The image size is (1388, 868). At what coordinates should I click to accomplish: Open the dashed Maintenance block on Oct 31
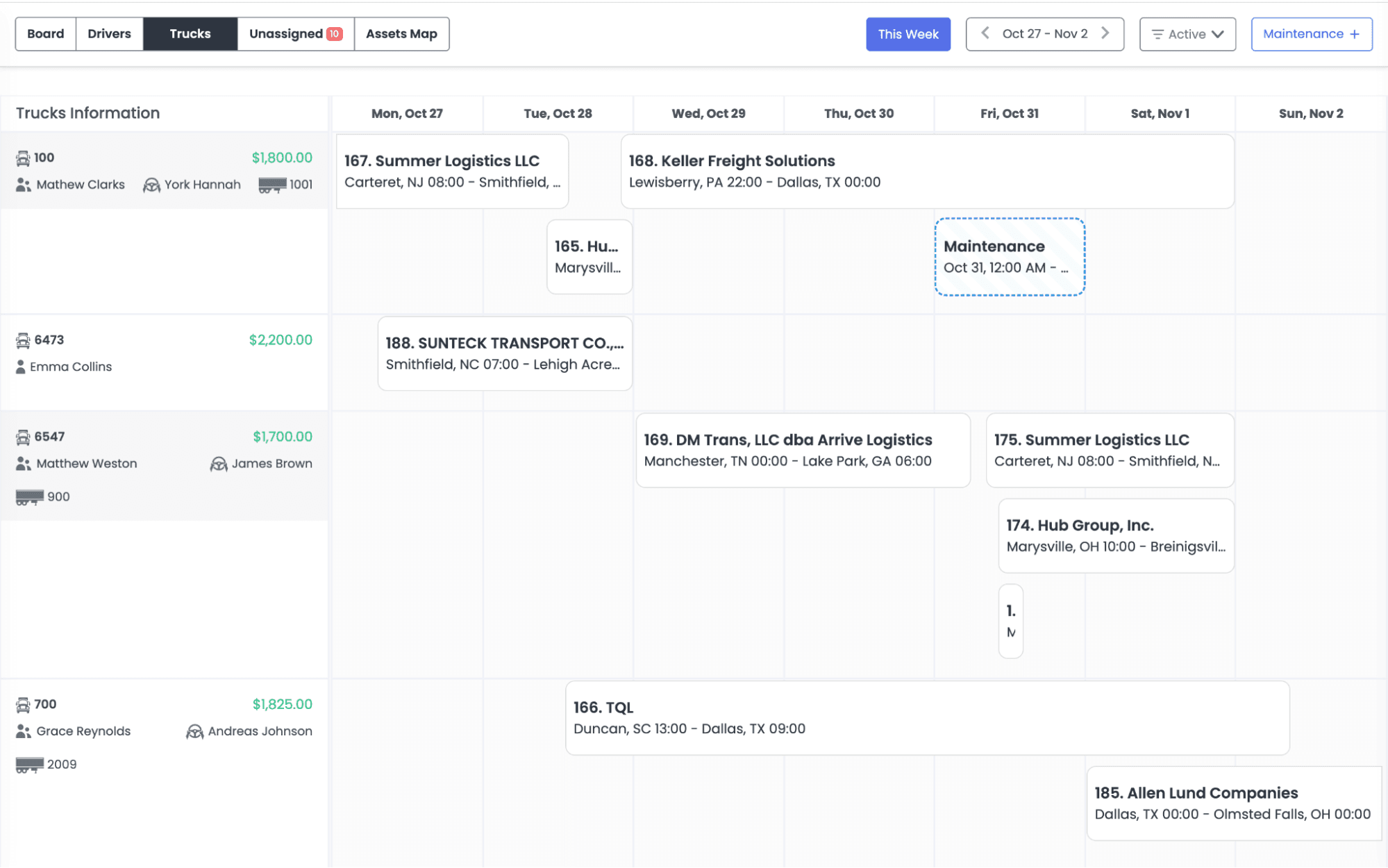pos(1009,257)
